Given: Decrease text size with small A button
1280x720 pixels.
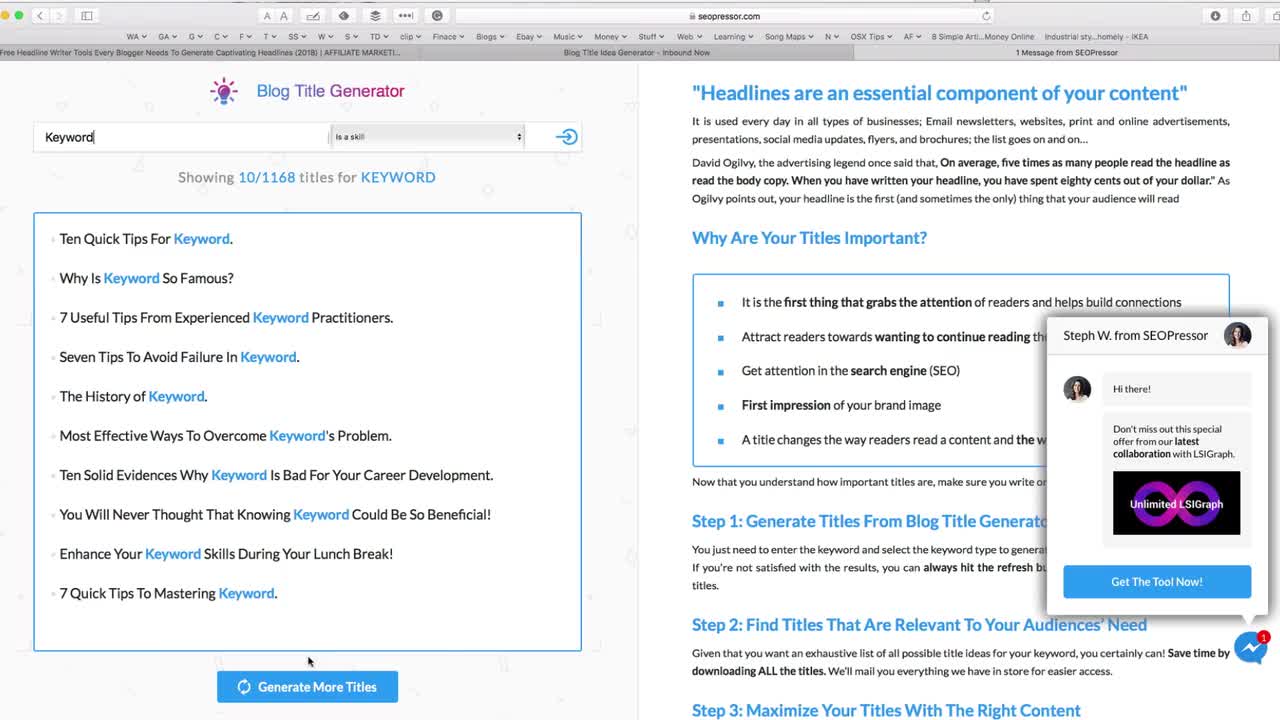Looking at the screenshot, I should coord(266,16).
